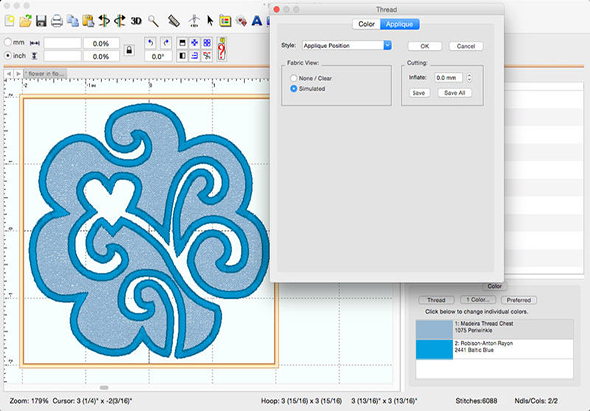The width and height of the screenshot is (590, 411).
Task: Close the Thread dialog with red button
Action: (x=277, y=9)
